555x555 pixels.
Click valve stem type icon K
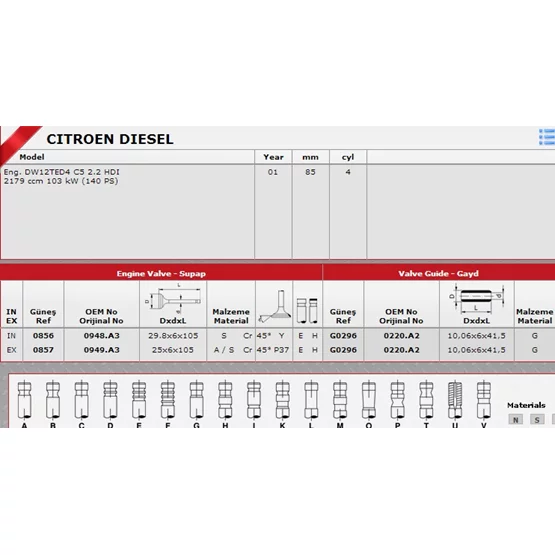(x=282, y=400)
